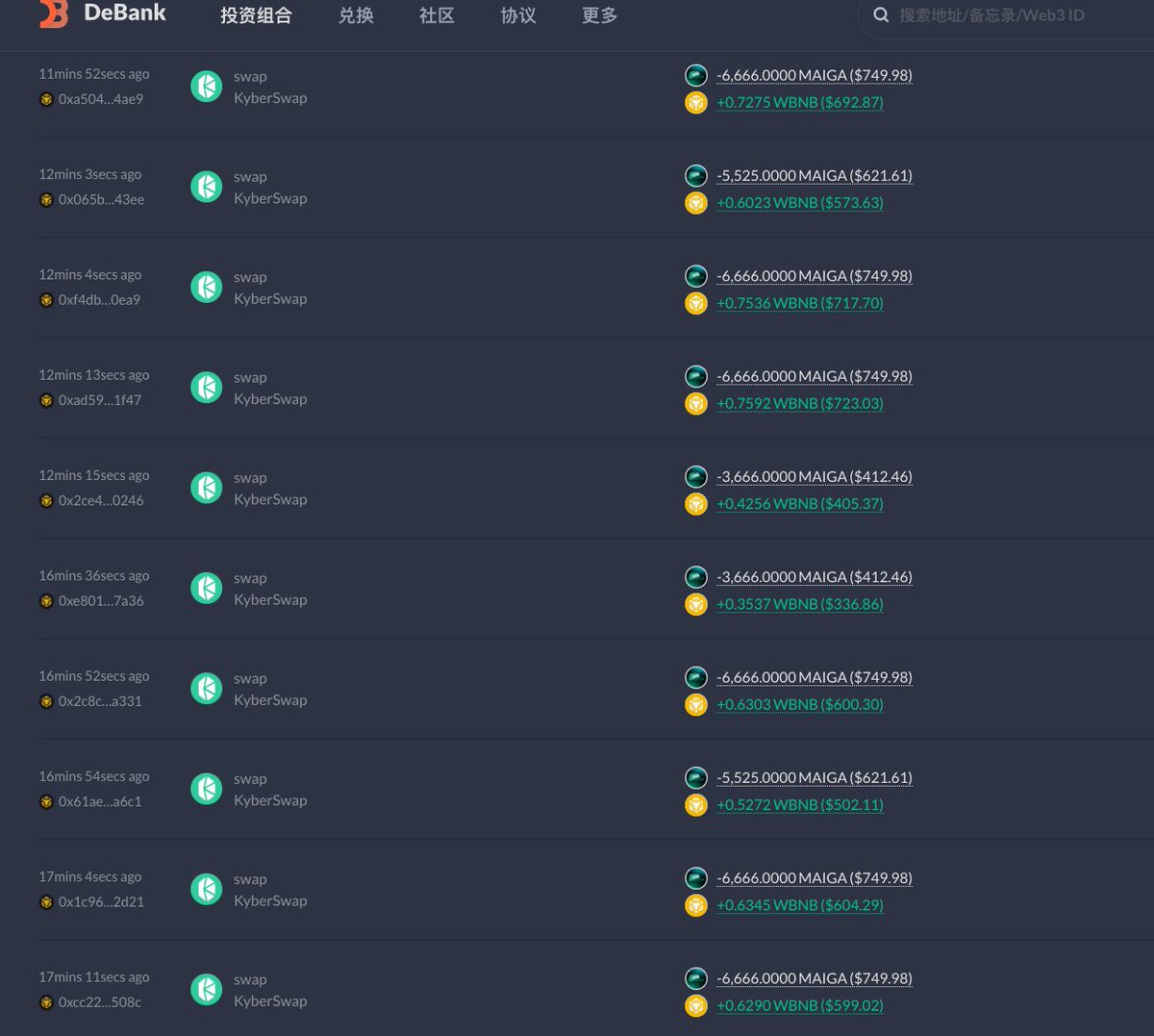Click WBNB coin icon next to +0.6303 WBNB
This screenshot has height=1036, width=1154.
click(x=696, y=705)
